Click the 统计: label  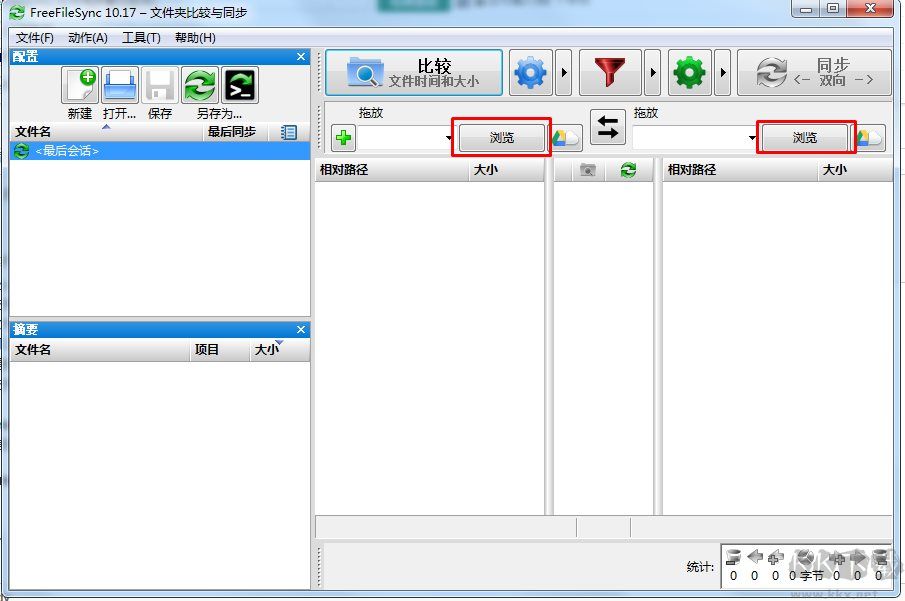pos(700,567)
